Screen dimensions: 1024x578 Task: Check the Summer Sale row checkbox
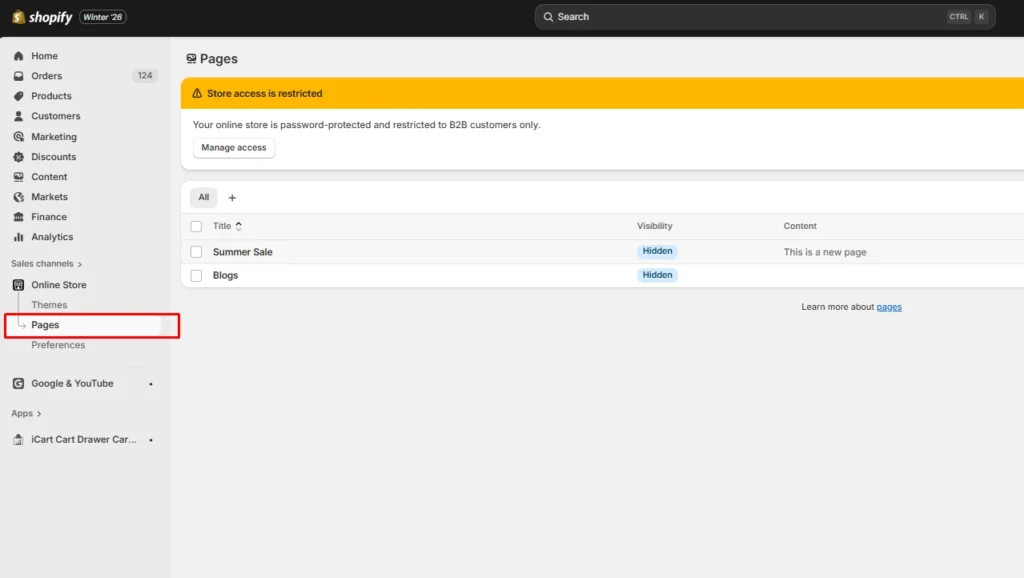[196, 252]
